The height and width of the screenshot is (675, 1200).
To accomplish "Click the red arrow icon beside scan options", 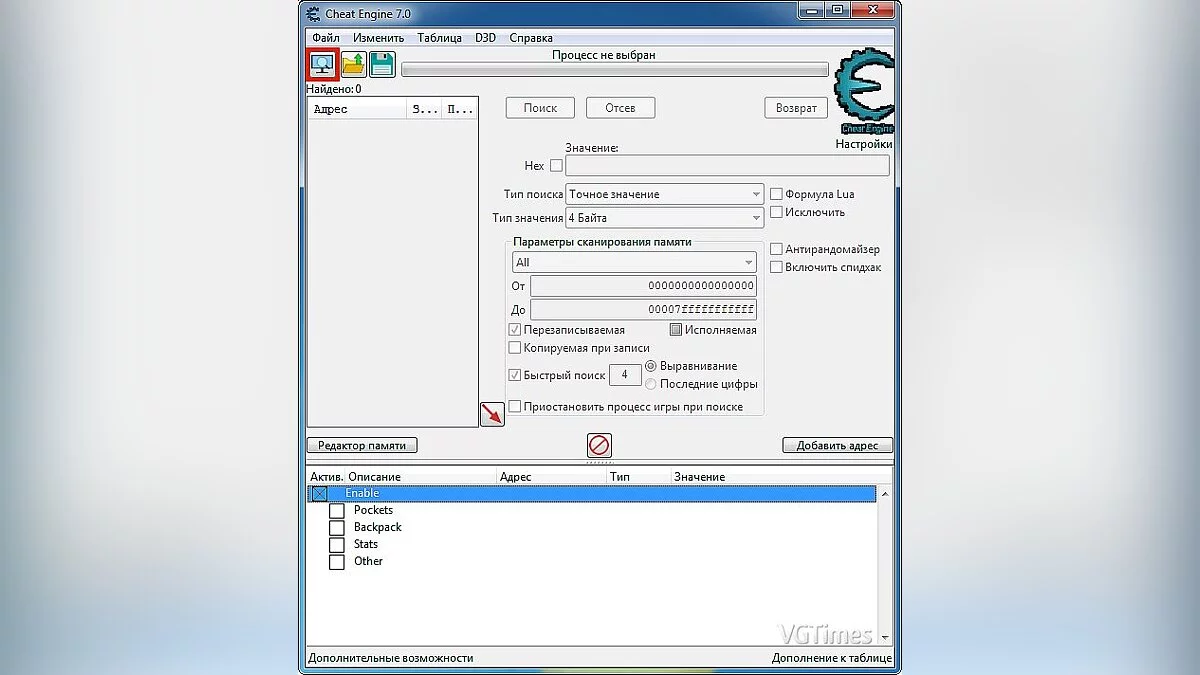I will pyautogui.click(x=492, y=412).
